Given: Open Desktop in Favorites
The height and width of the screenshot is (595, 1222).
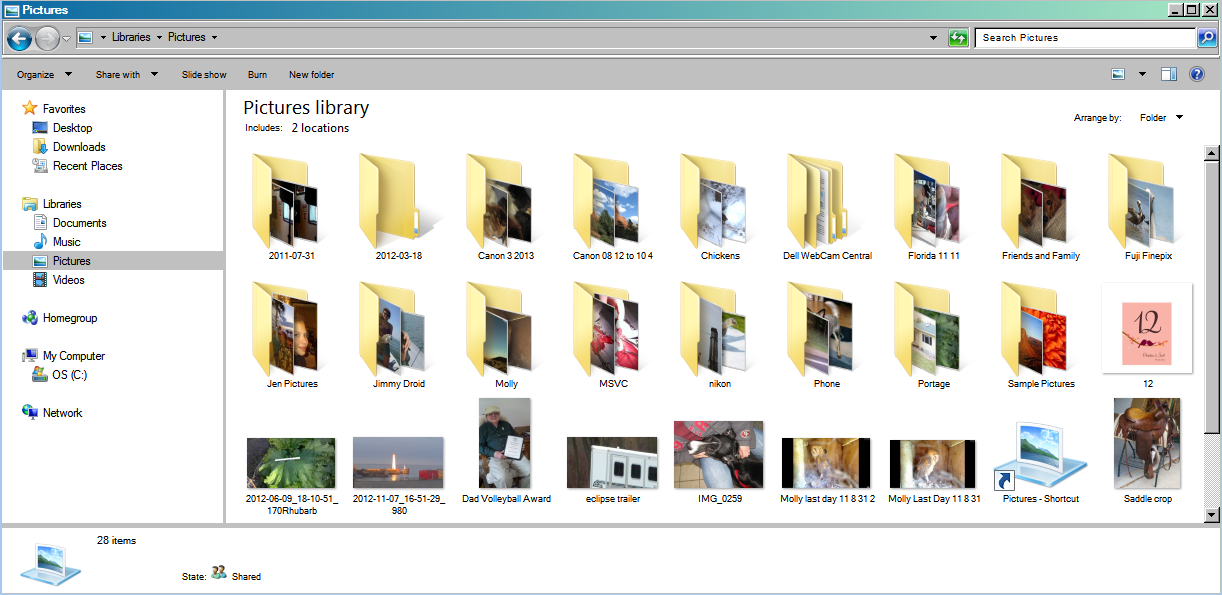Looking at the screenshot, I should pos(72,128).
